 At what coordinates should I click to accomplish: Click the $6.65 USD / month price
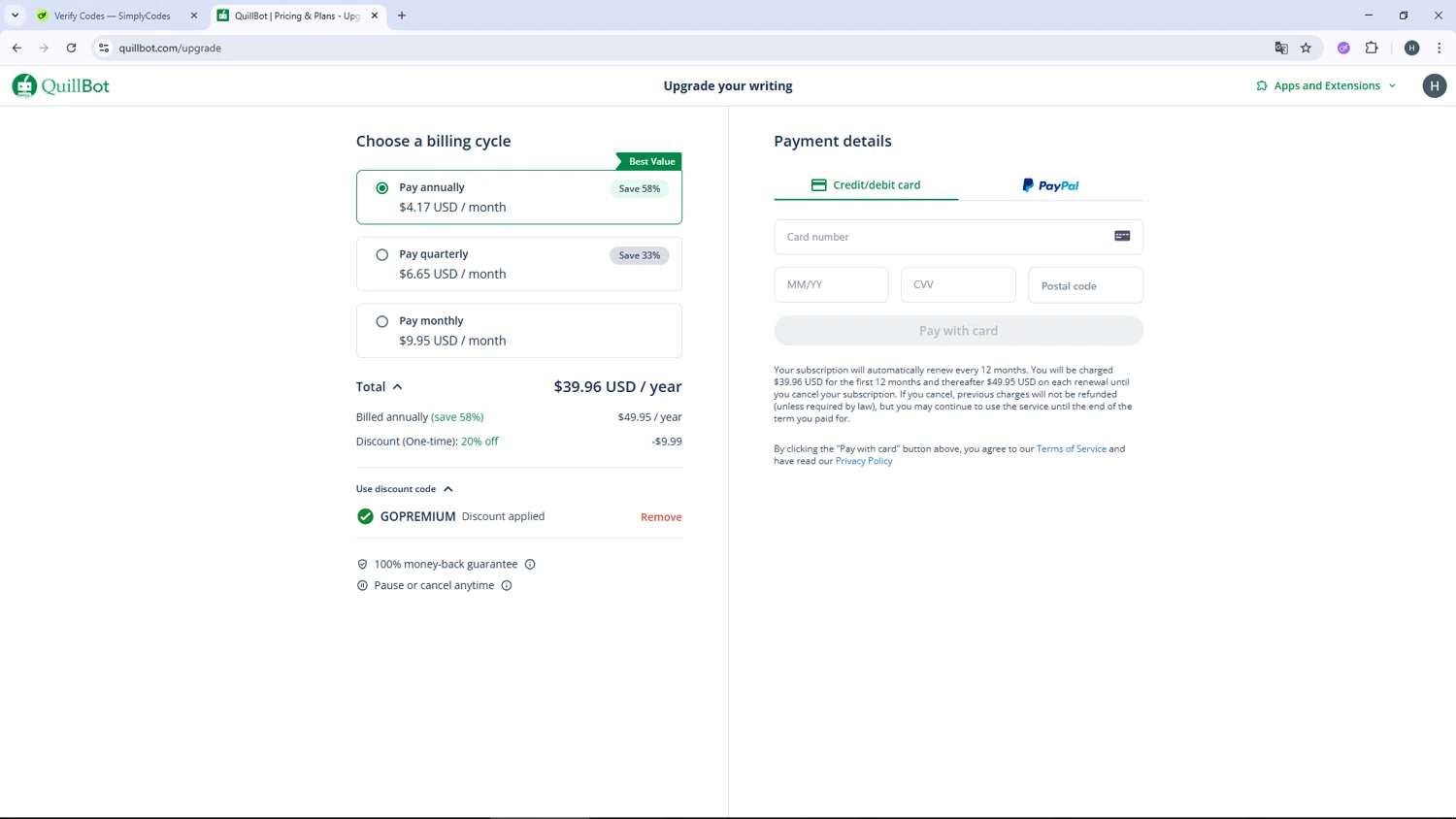(452, 275)
